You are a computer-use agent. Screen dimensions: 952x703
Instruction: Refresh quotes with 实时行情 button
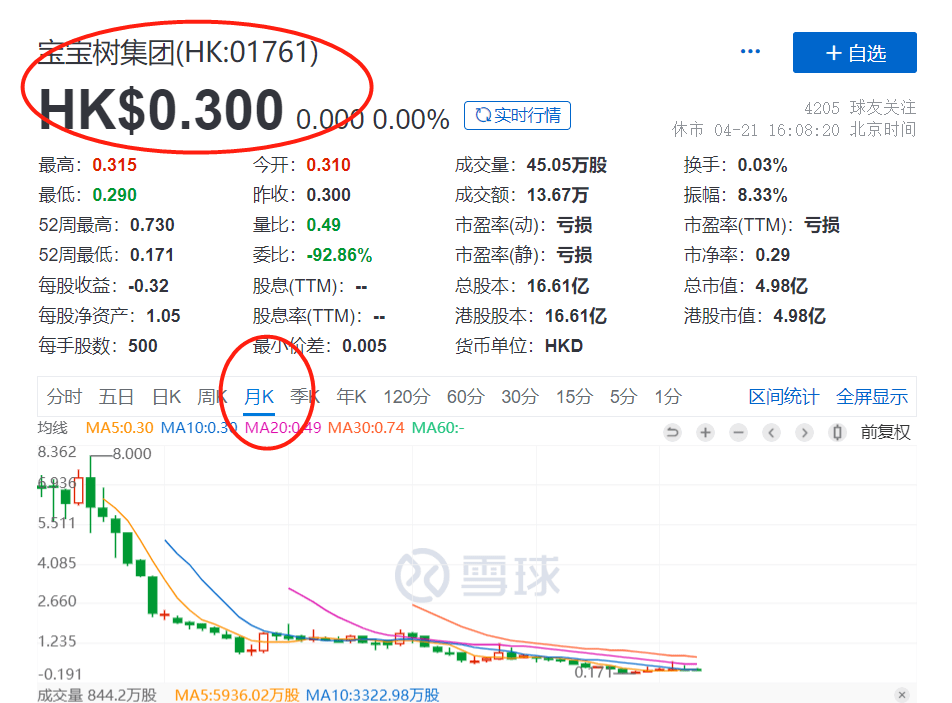click(x=517, y=115)
